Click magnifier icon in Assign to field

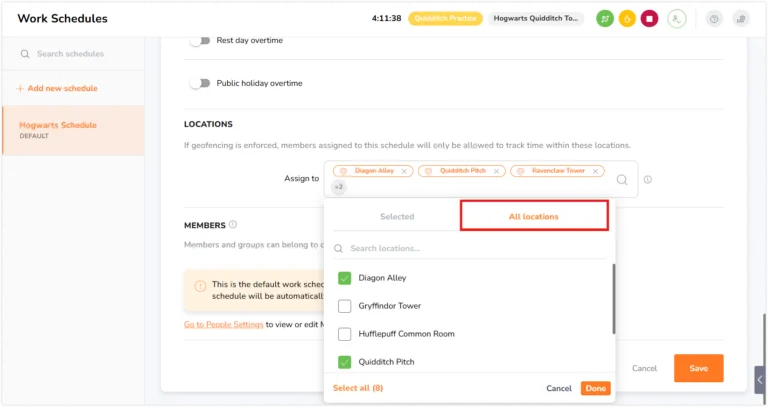622,180
